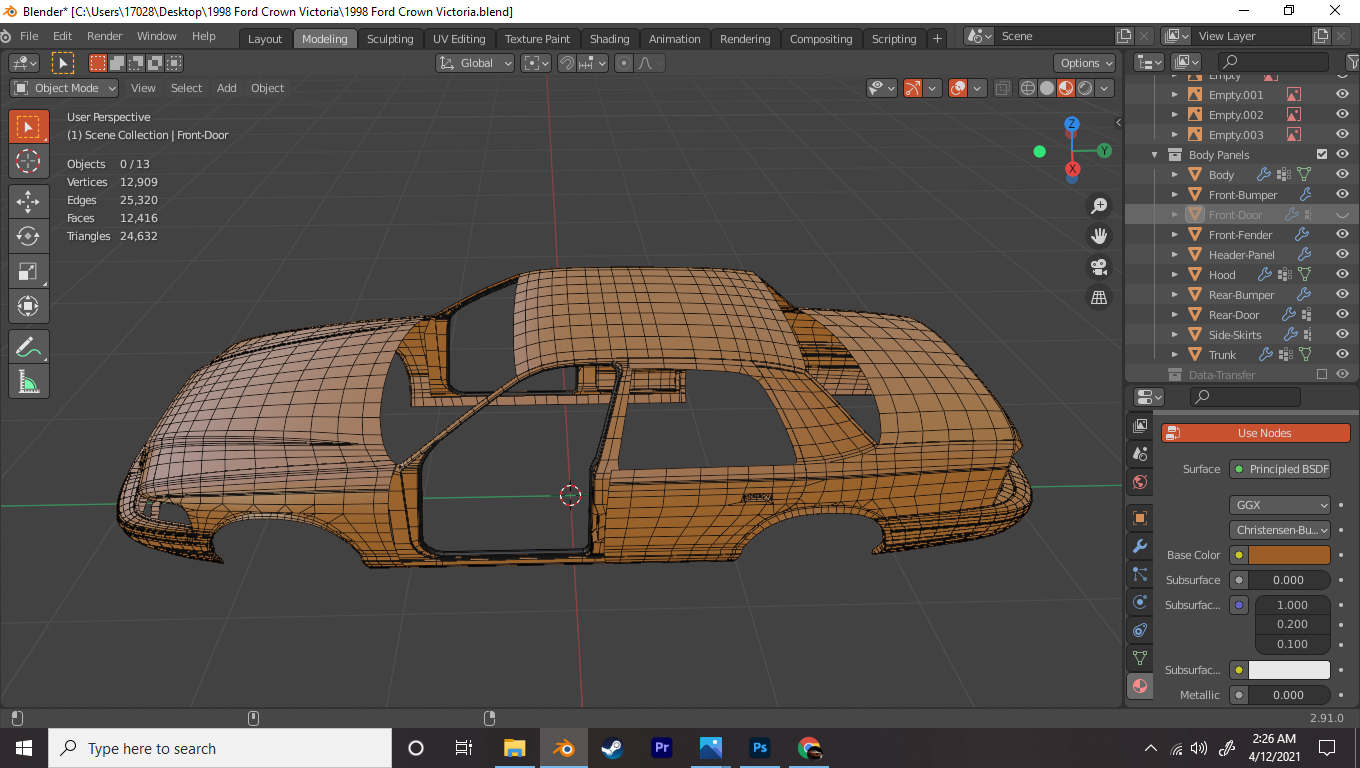Click the Metallic value slider
Viewport: 1360px width, 768px height.
(x=1289, y=695)
